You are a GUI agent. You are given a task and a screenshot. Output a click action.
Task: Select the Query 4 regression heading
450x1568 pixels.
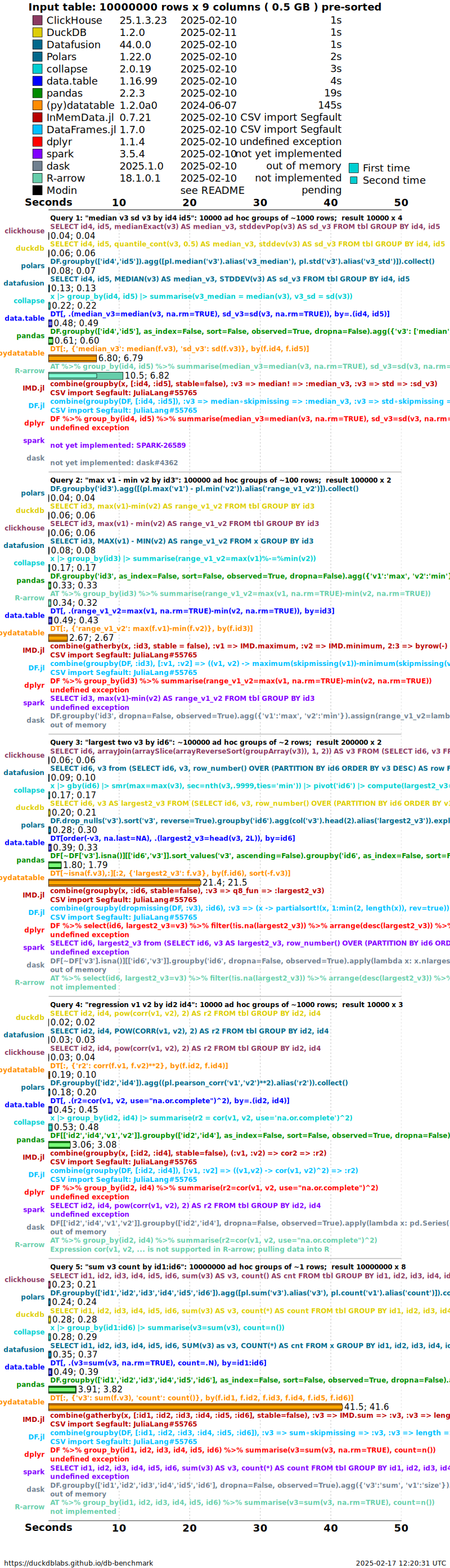click(226, 1005)
